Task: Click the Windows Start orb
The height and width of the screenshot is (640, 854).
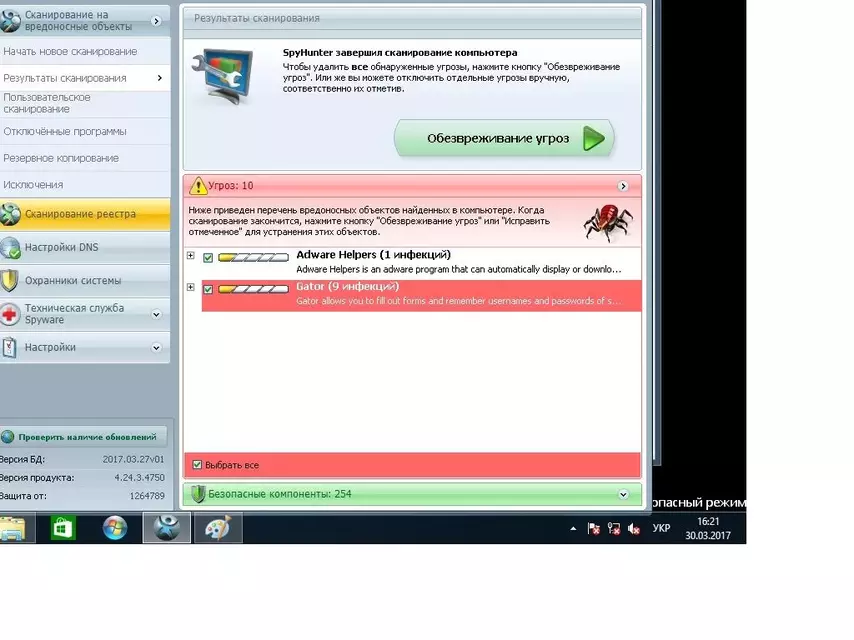Action: 115,528
